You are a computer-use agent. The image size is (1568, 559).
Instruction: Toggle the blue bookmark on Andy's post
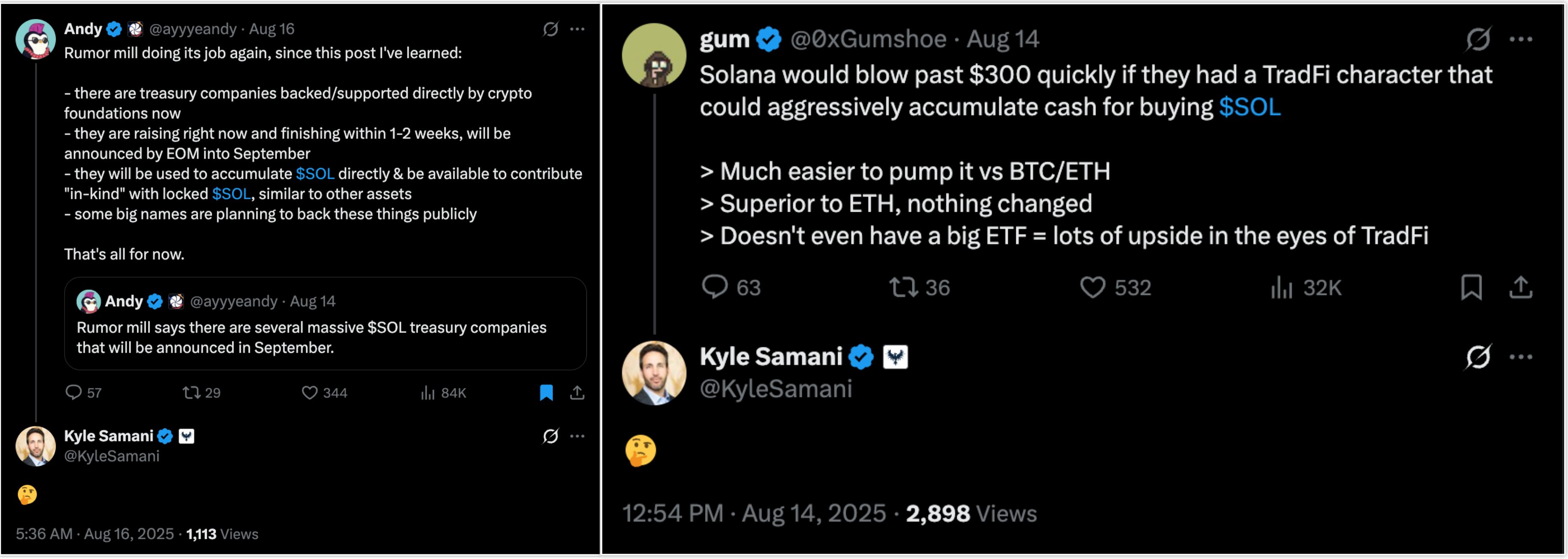click(x=546, y=392)
